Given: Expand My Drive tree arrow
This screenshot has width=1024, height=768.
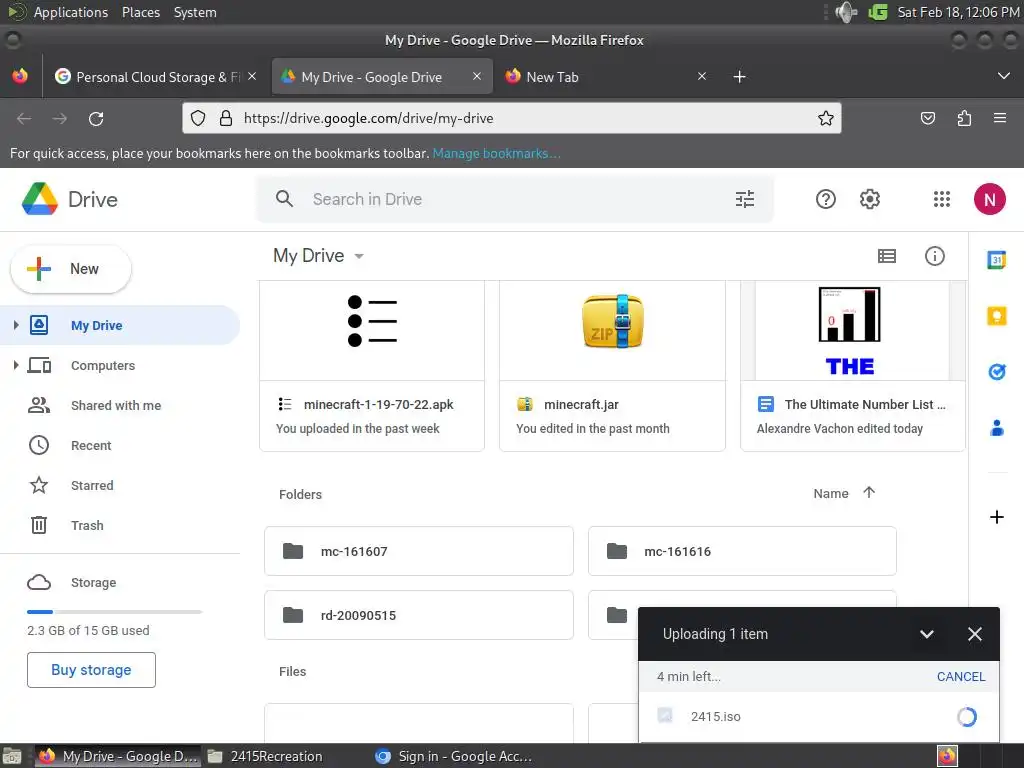Looking at the screenshot, I should (x=16, y=325).
